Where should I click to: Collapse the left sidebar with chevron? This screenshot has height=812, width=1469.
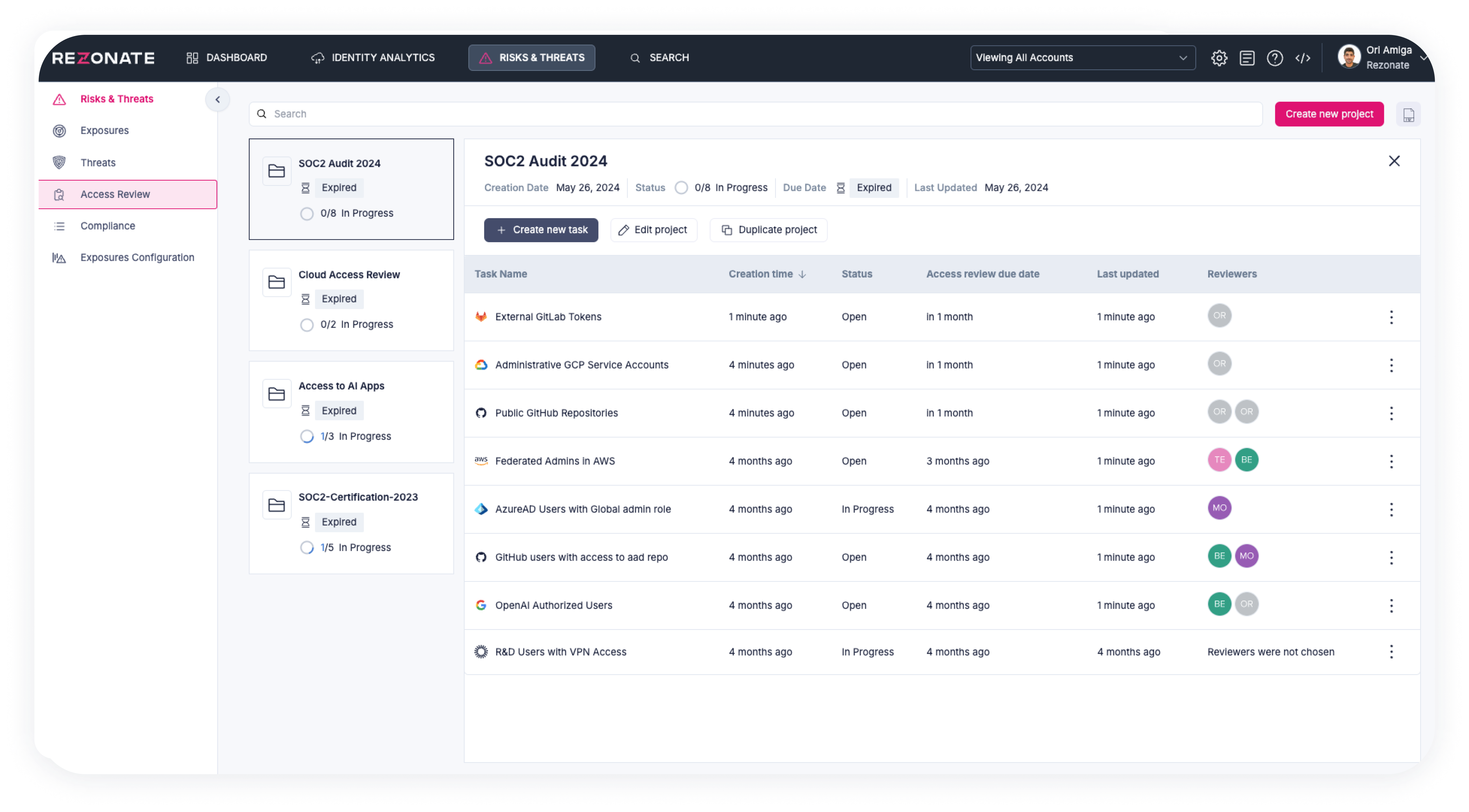click(x=217, y=99)
